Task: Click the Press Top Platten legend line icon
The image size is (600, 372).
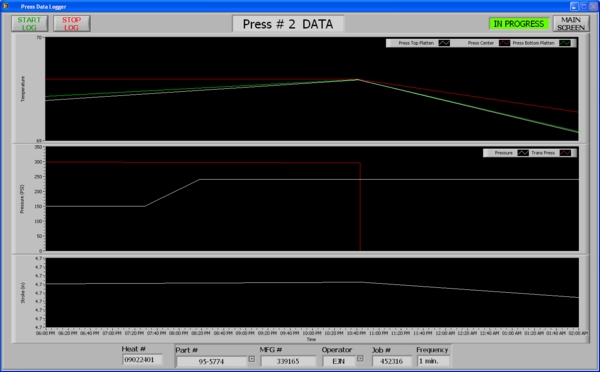Action: 444,43
